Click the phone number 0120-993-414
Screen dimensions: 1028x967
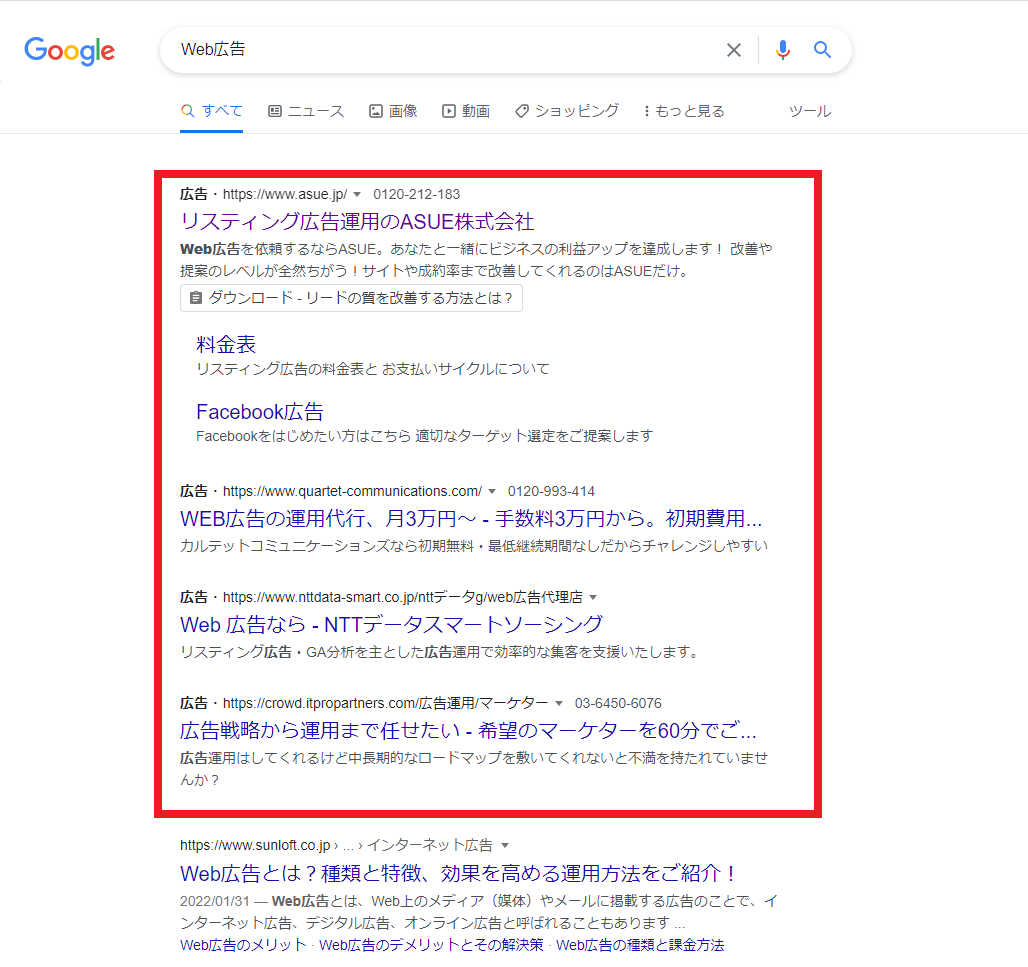coord(551,491)
